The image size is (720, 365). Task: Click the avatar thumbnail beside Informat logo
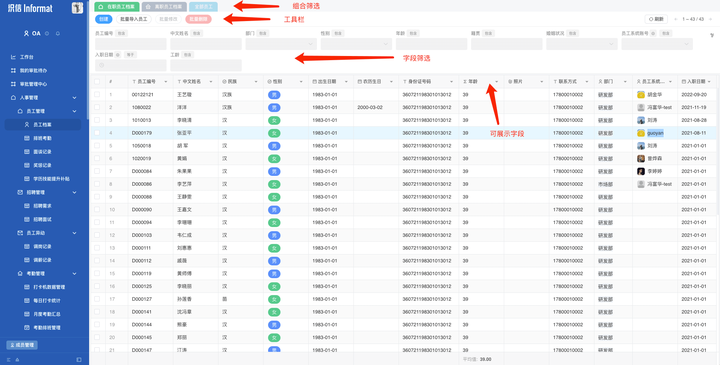coord(78,8)
